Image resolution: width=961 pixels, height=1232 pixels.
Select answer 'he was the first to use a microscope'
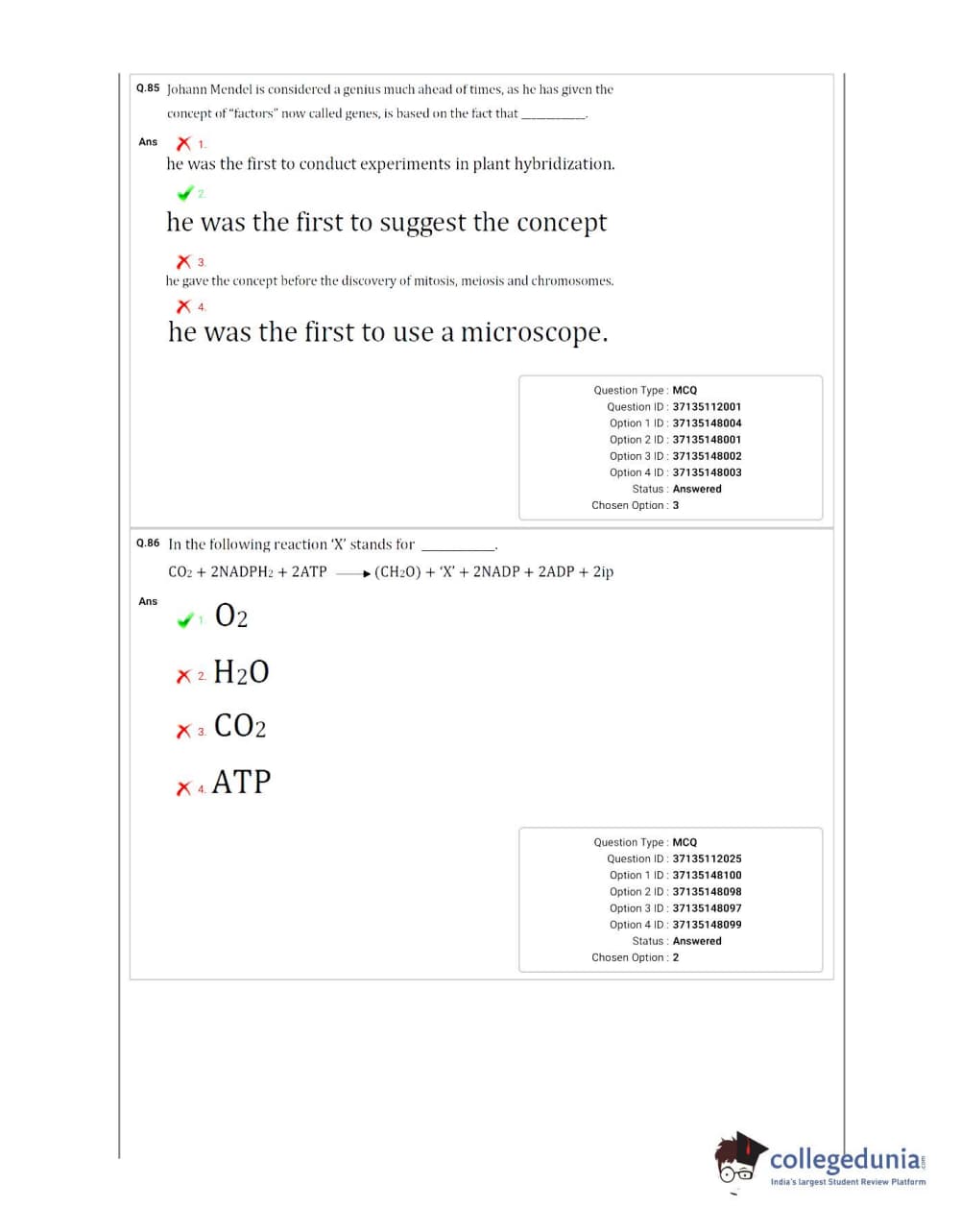coord(388,332)
